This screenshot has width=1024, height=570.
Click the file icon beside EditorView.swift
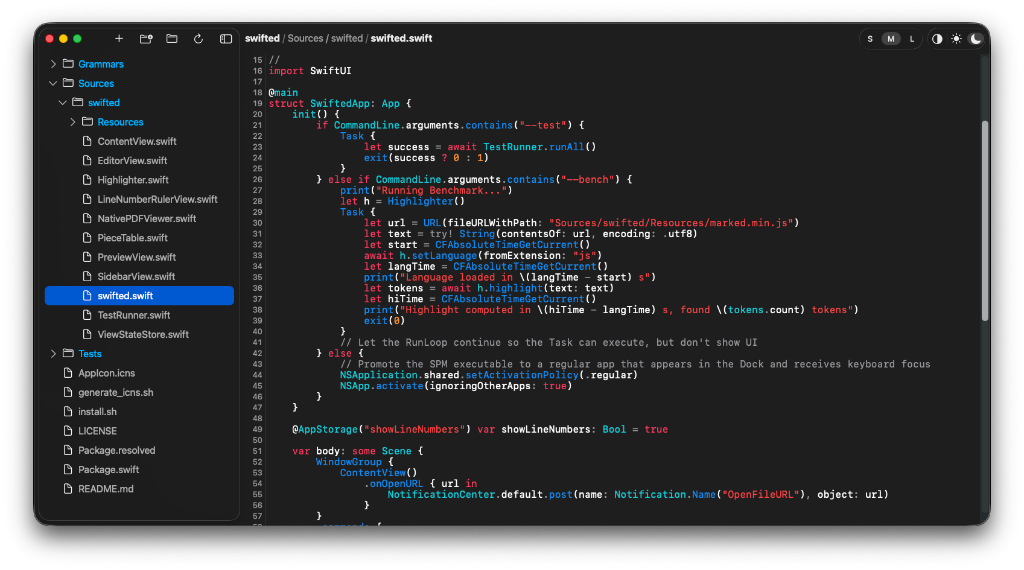pyautogui.click(x=87, y=160)
